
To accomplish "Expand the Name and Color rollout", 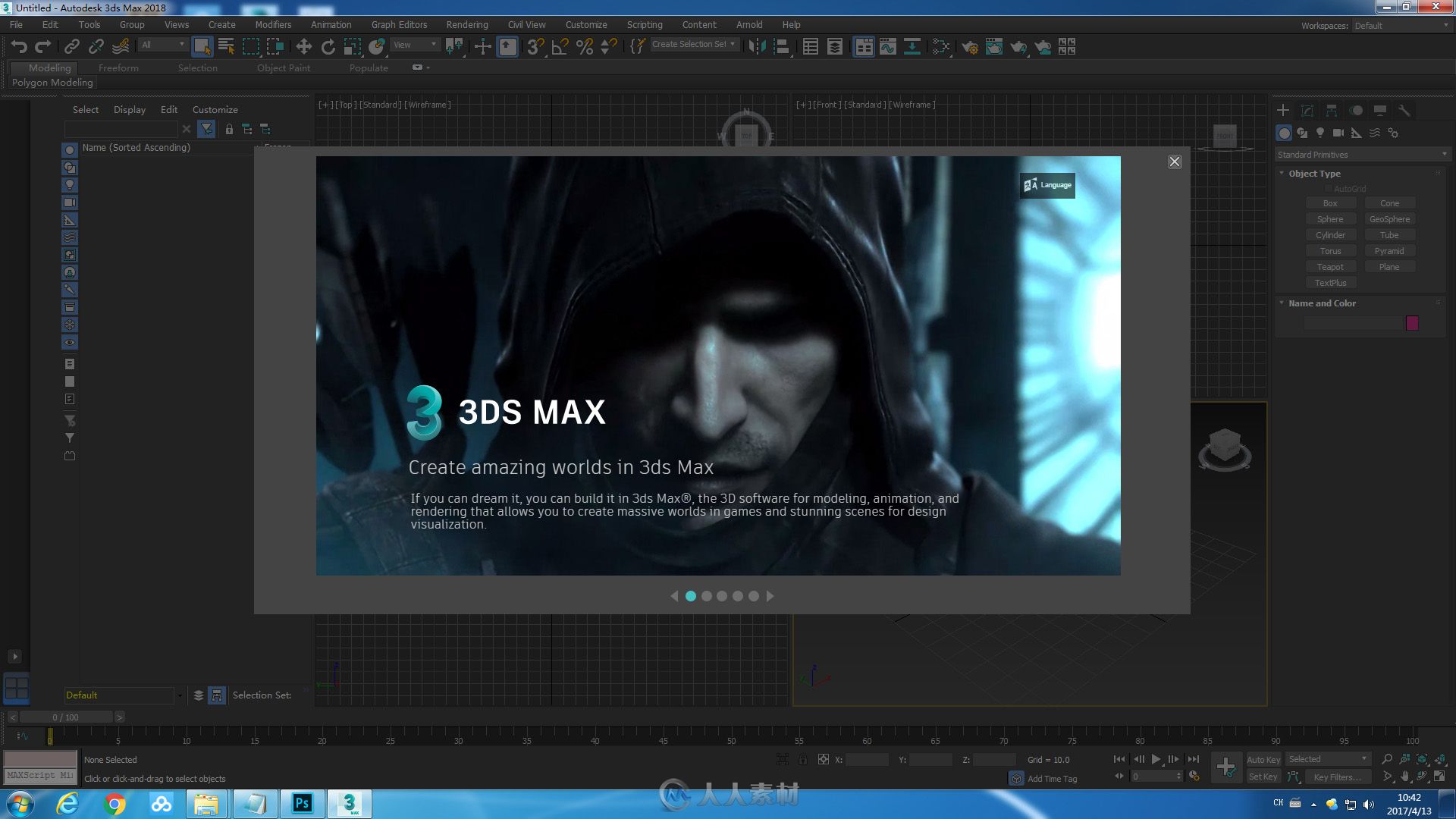I will (x=1323, y=303).
